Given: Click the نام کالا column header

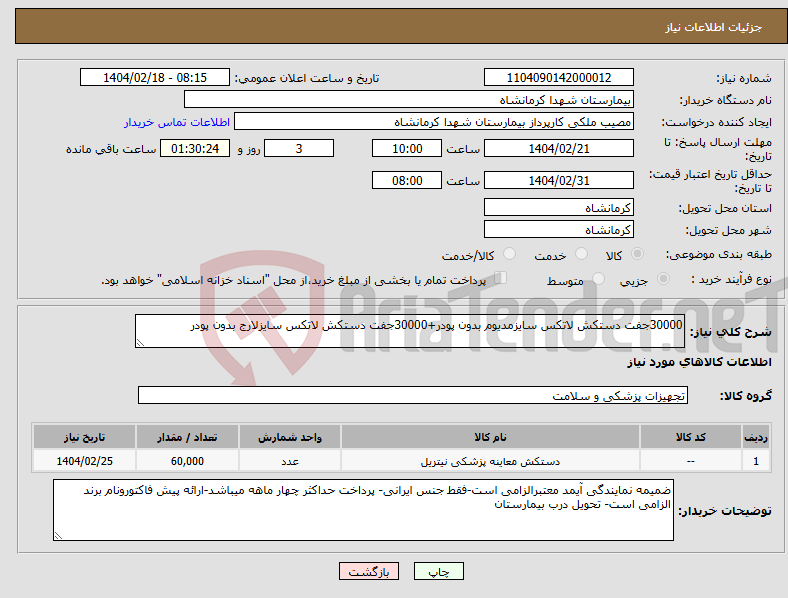Looking at the screenshot, I should pyautogui.click(x=490, y=437).
